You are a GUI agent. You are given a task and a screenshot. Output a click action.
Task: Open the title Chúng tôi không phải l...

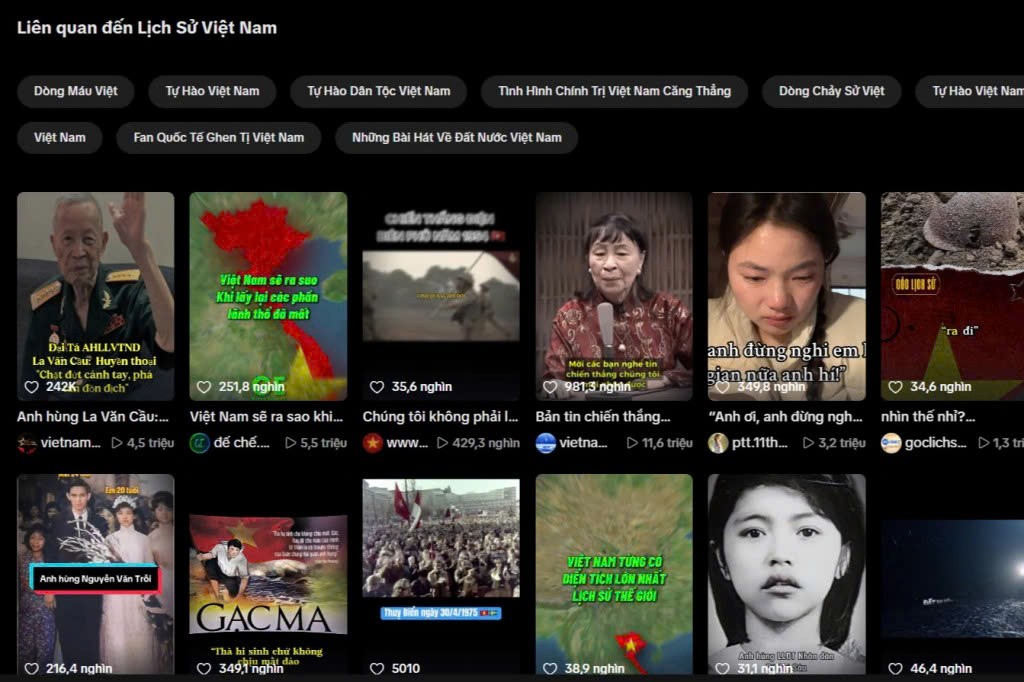[x=440, y=417]
